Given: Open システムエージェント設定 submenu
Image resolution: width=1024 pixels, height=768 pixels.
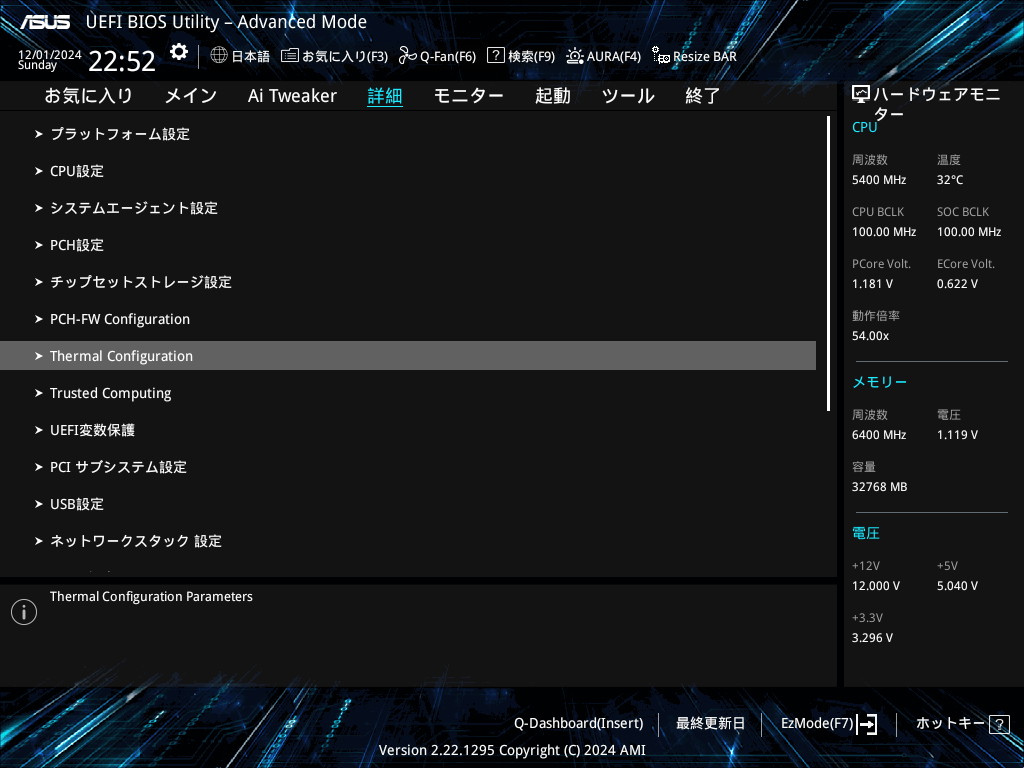Looking at the screenshot, I should click(408, 208).
